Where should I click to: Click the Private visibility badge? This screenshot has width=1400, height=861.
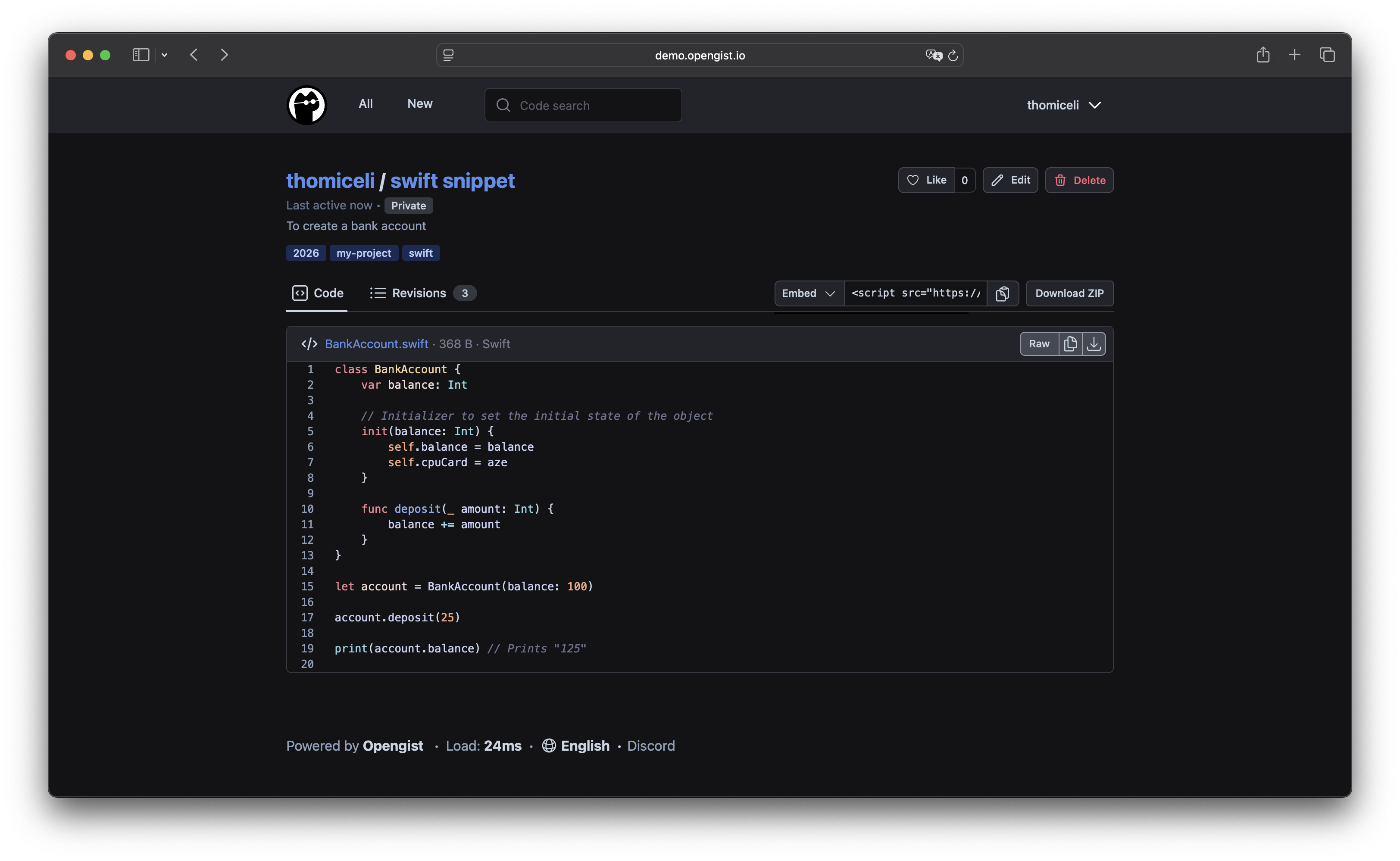408,206
